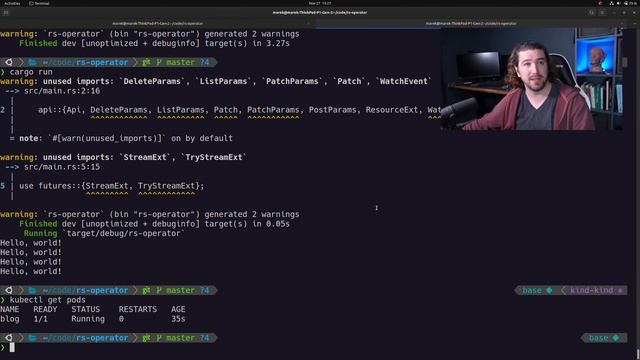Open a new terminal tab with header button
The width and height of the screenshot is (640, 360).
point(6,13)
